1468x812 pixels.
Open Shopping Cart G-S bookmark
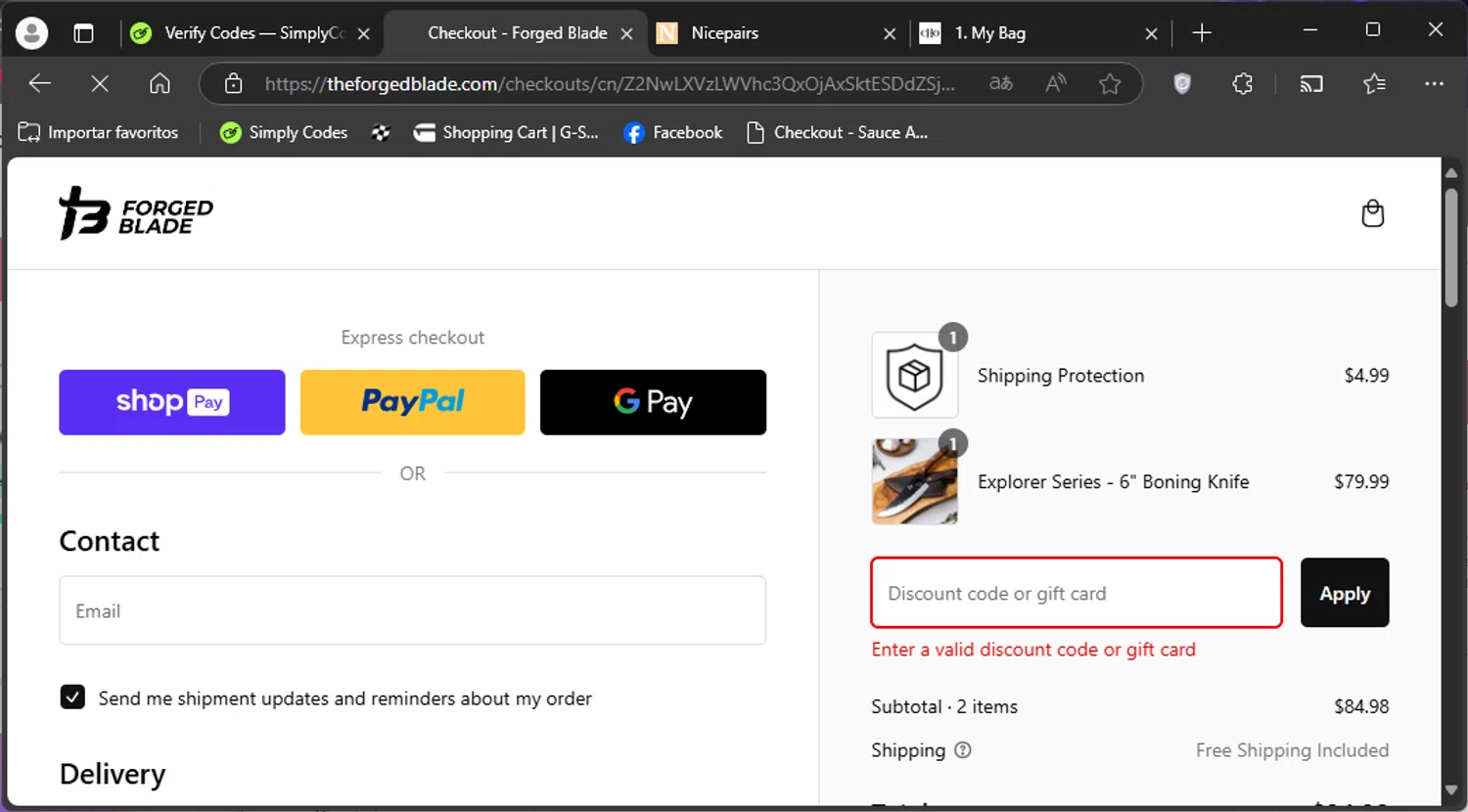tap(506, 133)
